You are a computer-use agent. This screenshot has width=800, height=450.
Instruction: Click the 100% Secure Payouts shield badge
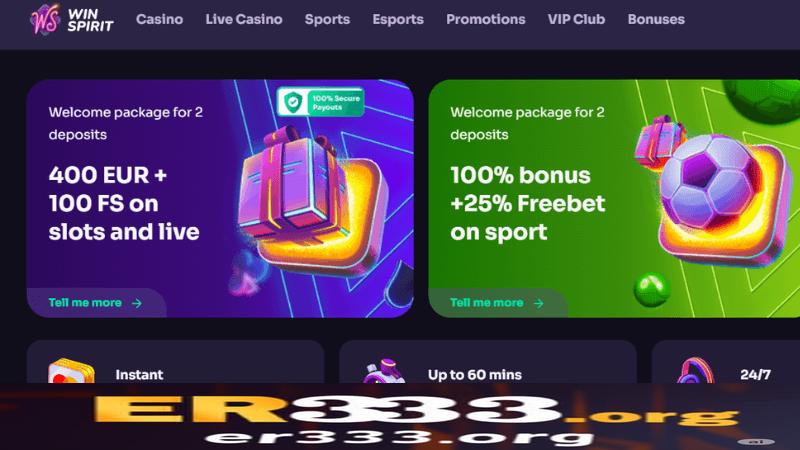pyautogui.click(x=321, y=102)
